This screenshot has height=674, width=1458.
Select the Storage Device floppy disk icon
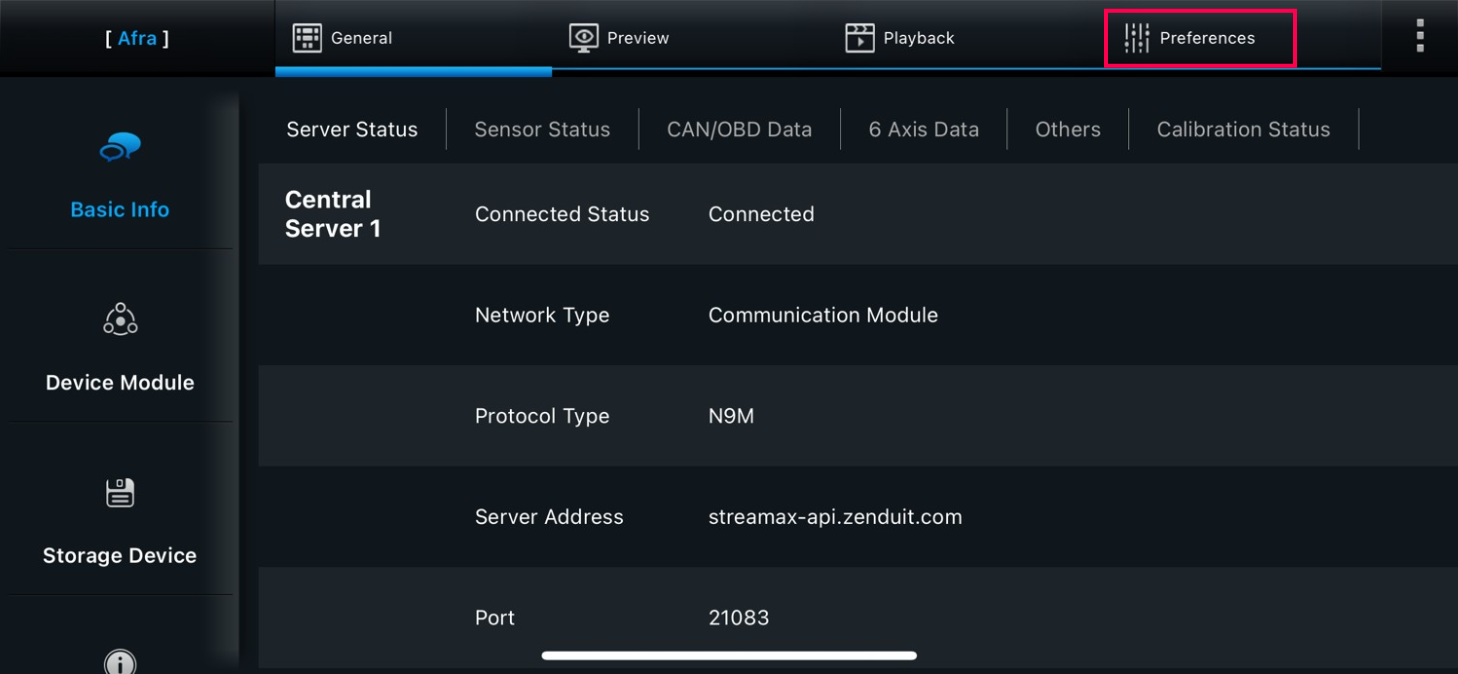[120, 492]
